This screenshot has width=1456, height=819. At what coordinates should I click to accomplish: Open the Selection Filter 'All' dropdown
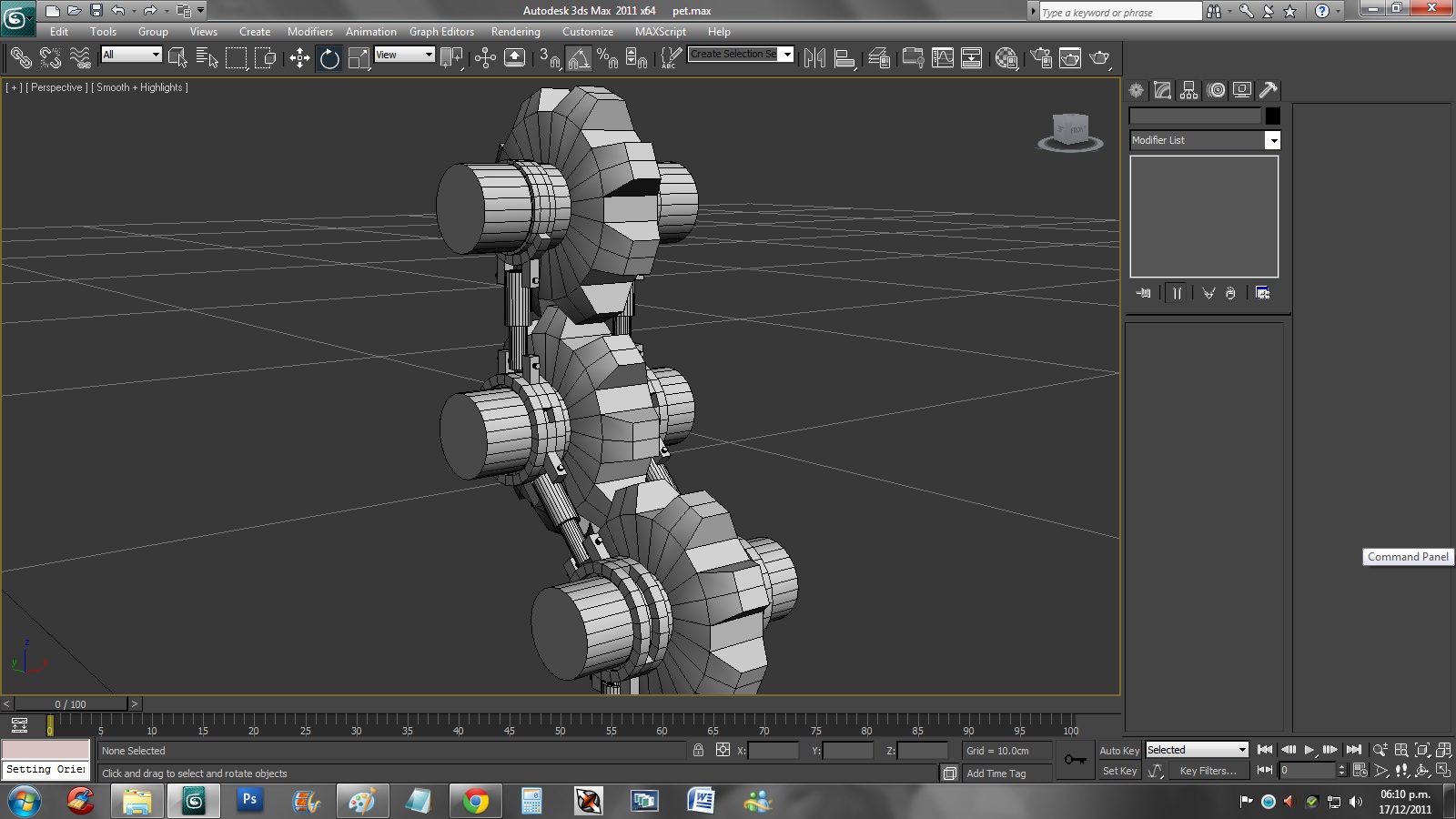click(131, 55)
